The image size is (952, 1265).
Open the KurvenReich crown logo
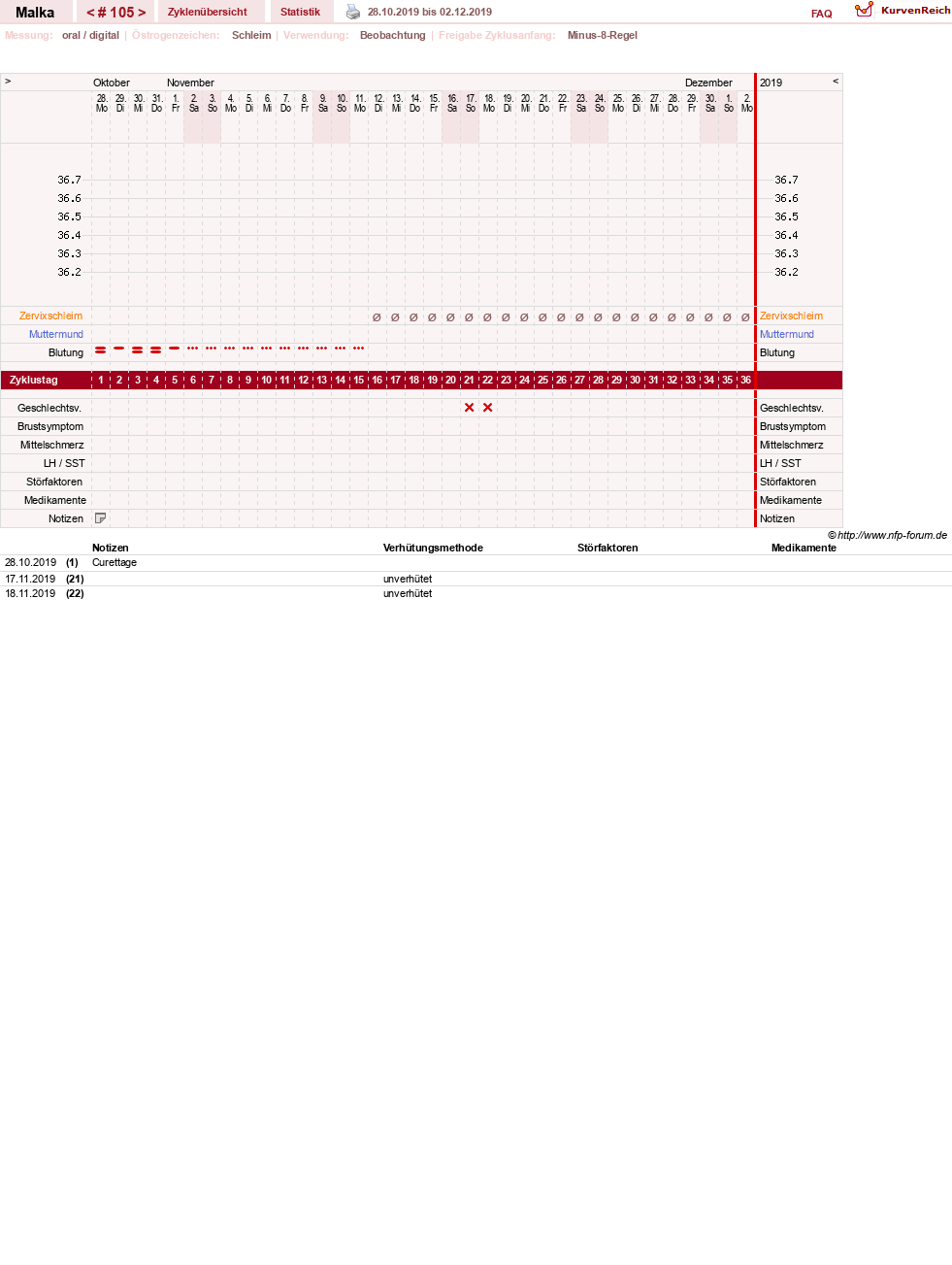point(864,10)
